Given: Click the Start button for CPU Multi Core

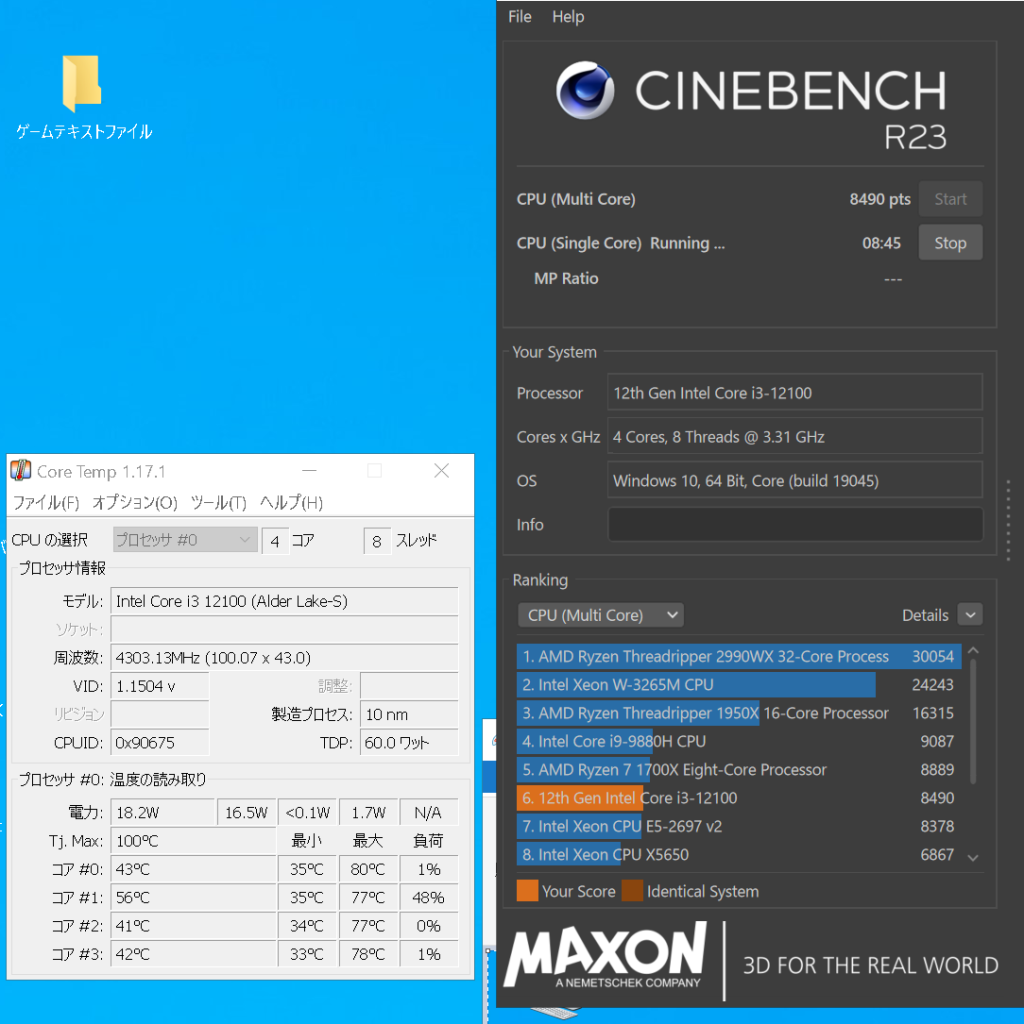Looking at the screenshot, I should point(950,199).
